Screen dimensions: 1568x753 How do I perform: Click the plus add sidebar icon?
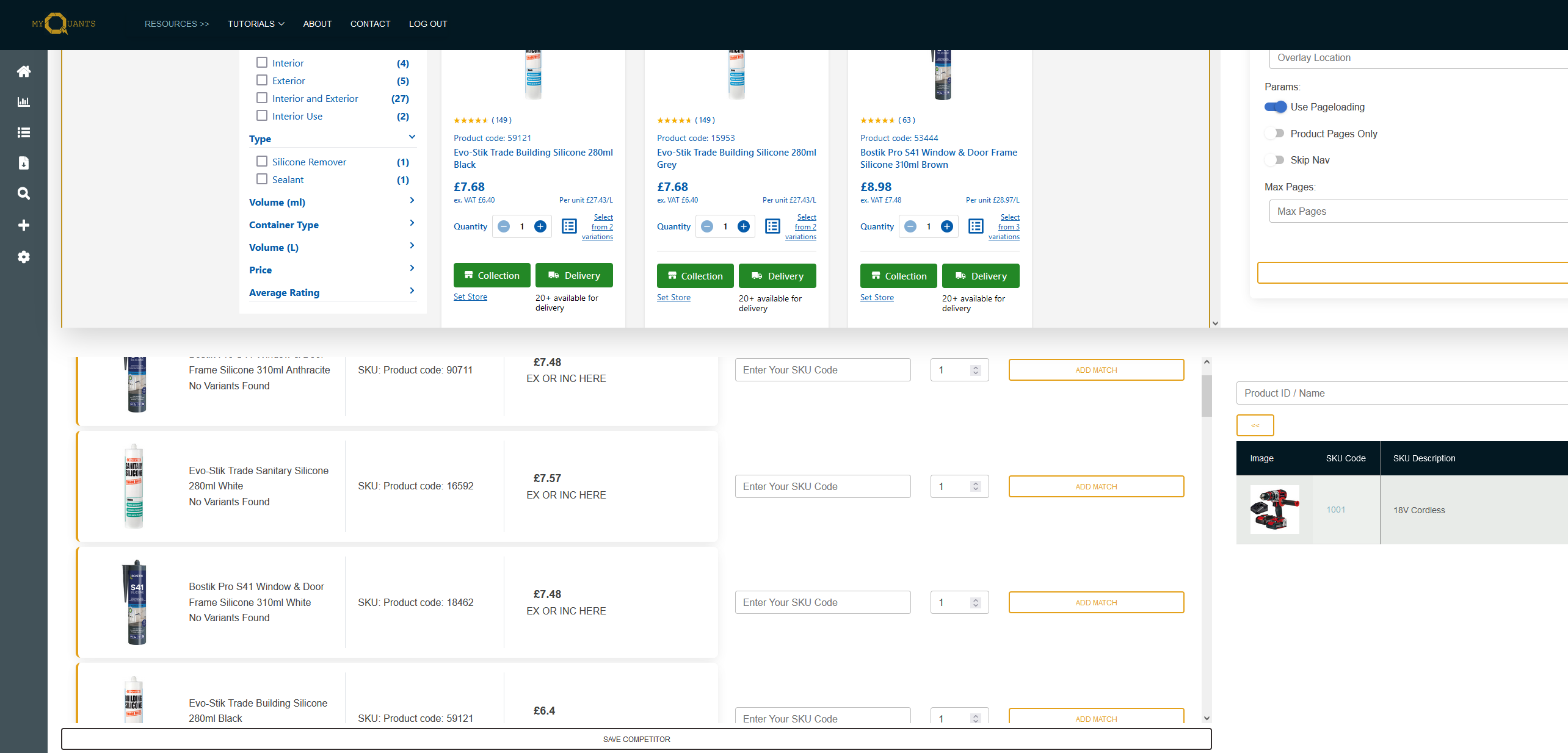click(24, 225)
